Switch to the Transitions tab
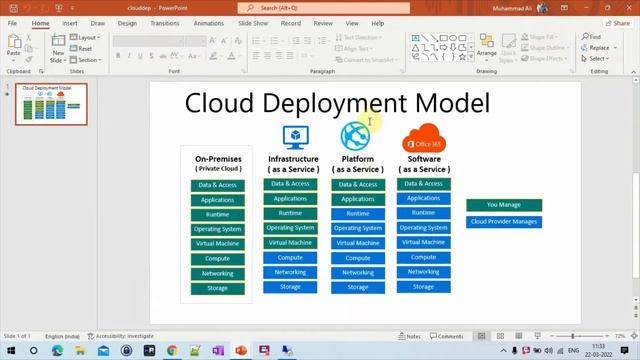This screenshot has height=360, width=640. click(165, 23)
